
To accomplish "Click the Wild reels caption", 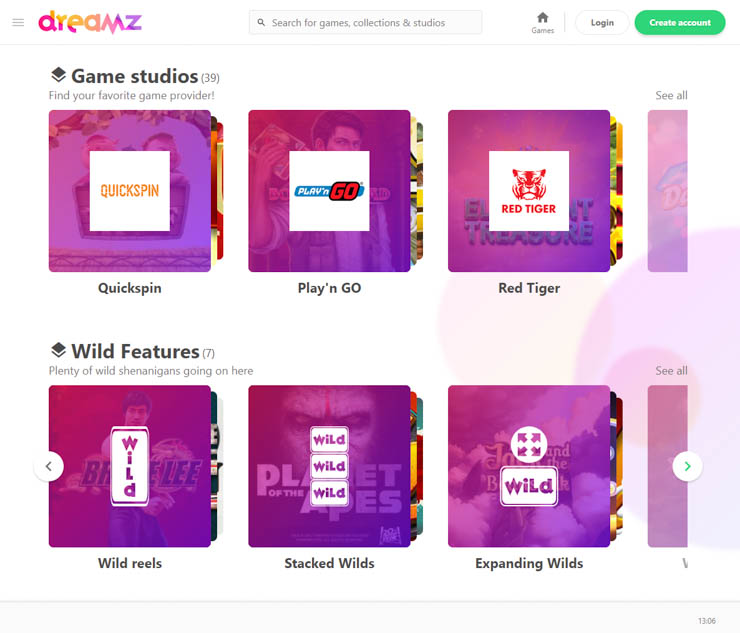I will pos(130,563).
